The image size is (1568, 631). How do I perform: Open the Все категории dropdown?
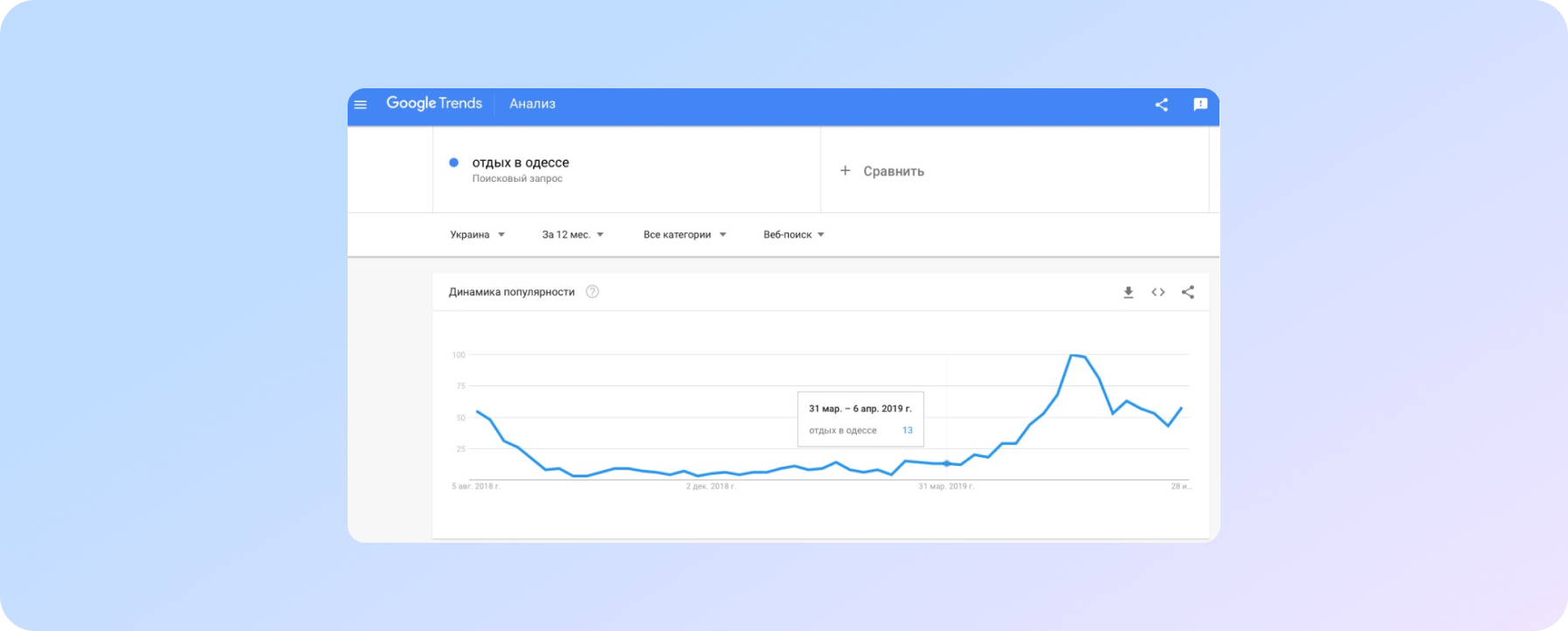click(685, 234)
